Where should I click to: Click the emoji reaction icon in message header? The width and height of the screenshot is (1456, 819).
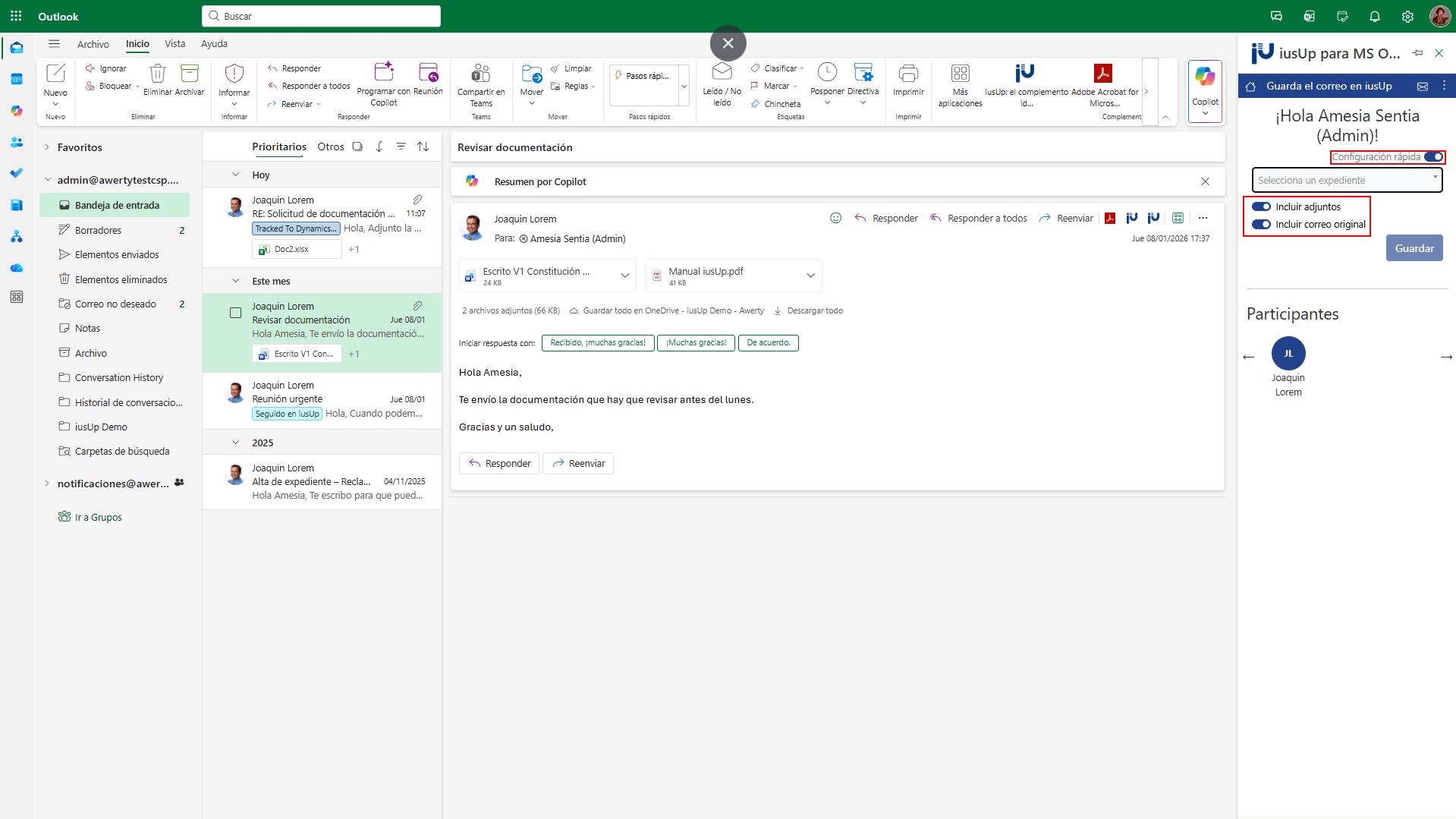click(835, 219)
